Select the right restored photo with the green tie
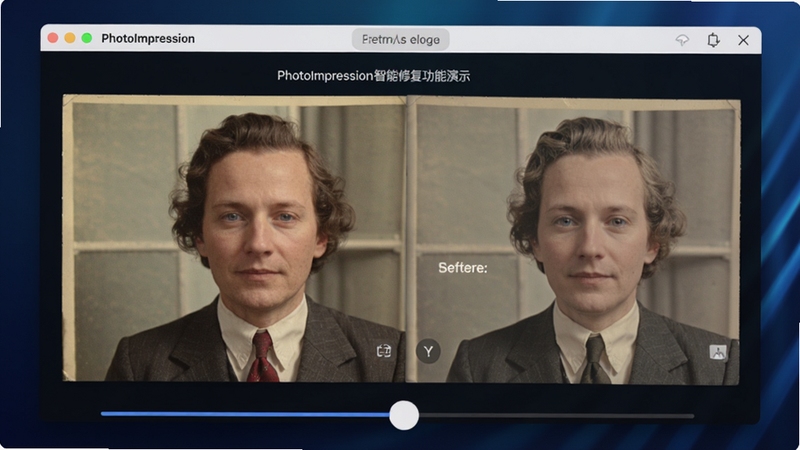The image size is (800, 450). click(574, 240)
